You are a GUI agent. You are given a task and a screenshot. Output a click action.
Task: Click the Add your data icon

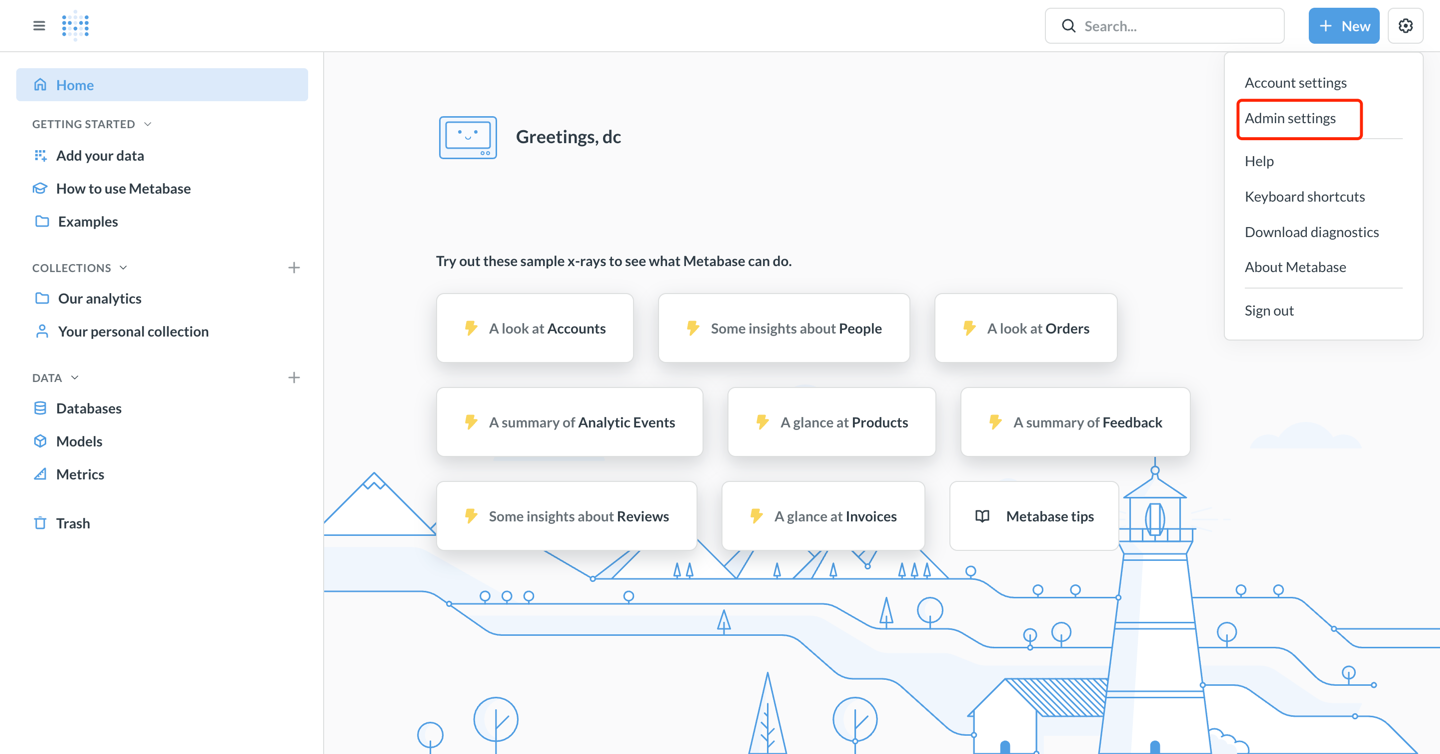40,155
